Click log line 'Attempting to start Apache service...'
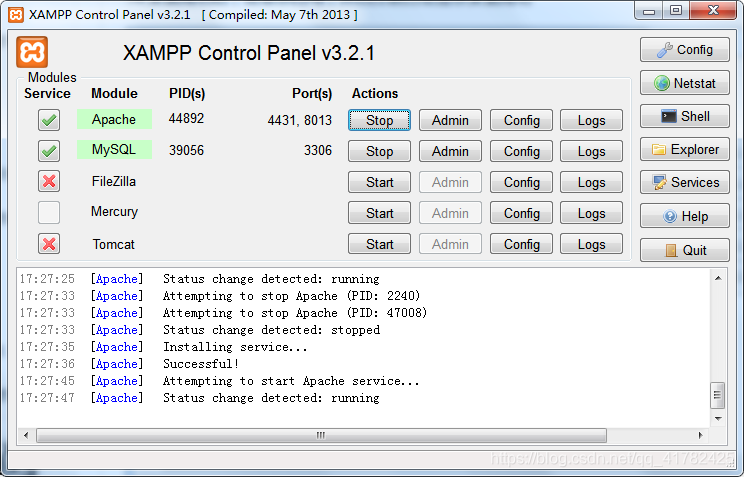This screenshot has width=744, height=477. [291, 381]
